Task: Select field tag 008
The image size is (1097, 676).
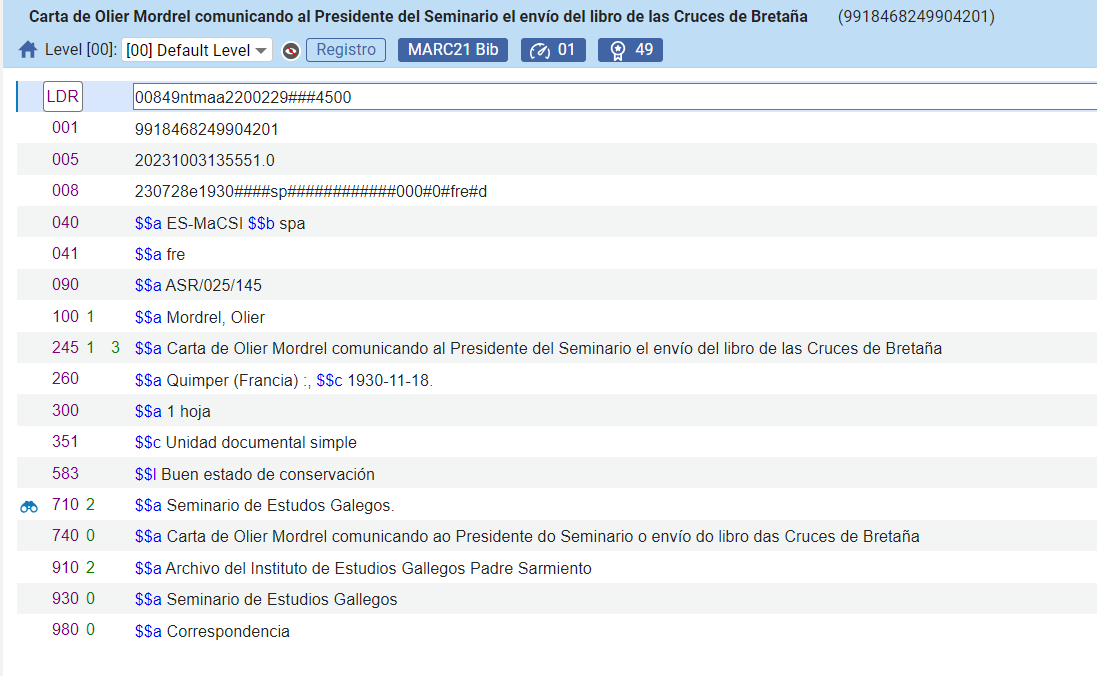Action: [x=65, y=190]
